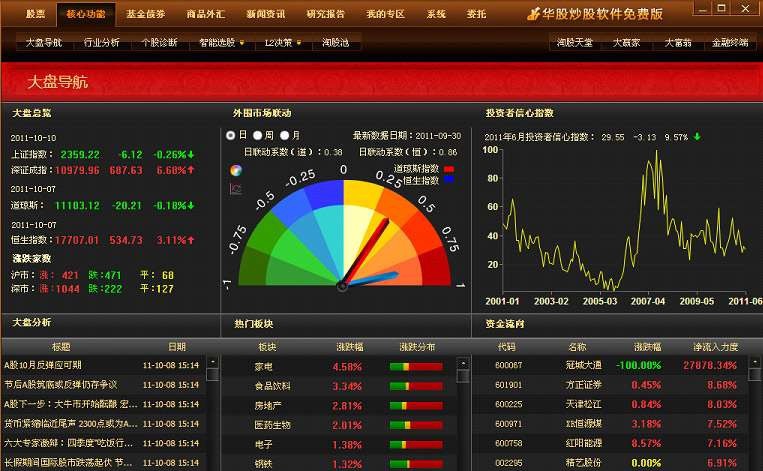The image size is (763, 471).
Task: Click the 食品饮料 rise/fall distribution bar
Action: pyautogui.click(x=416, y=386)
